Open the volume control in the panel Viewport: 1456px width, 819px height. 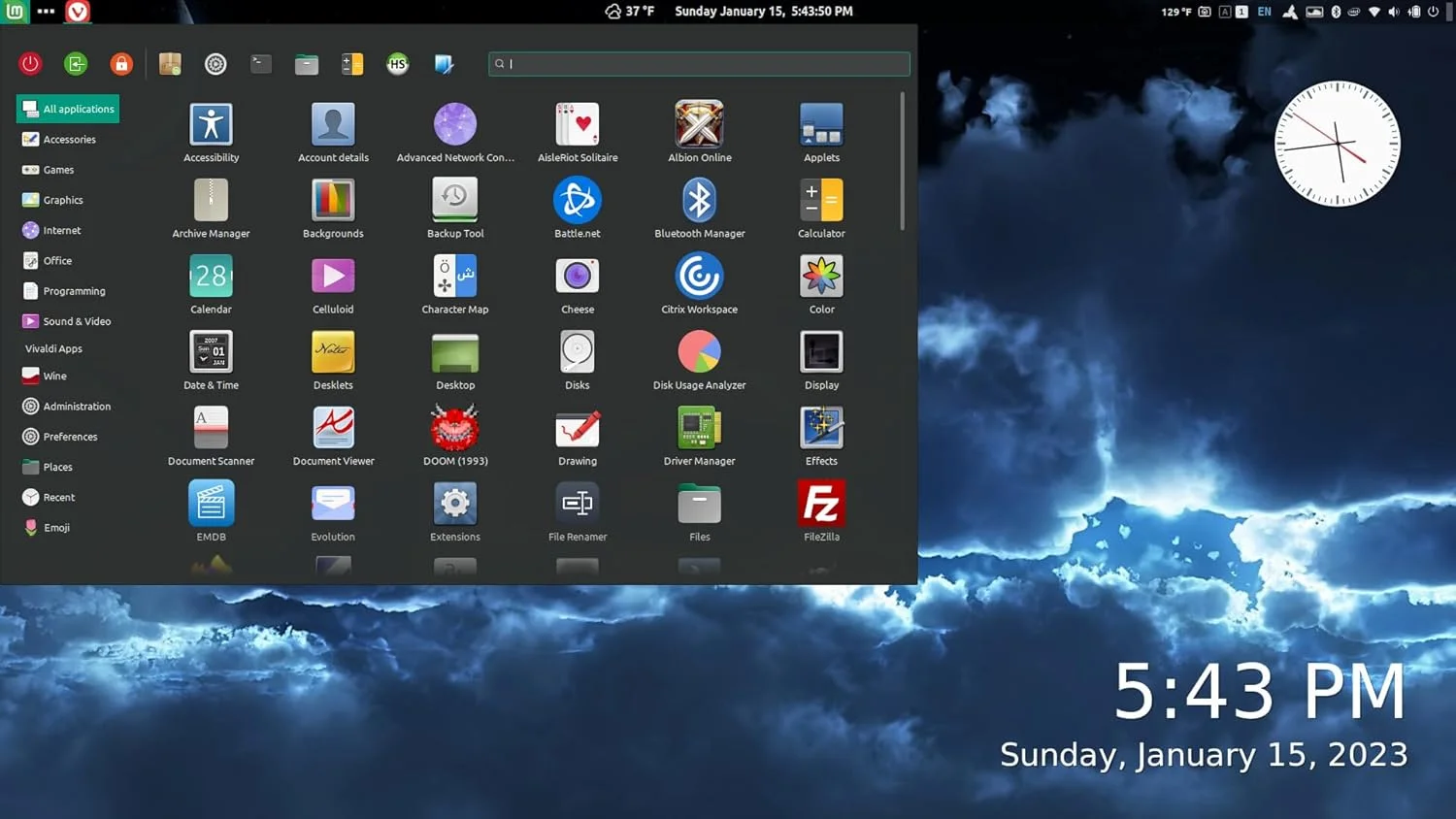coord(1394,12)
